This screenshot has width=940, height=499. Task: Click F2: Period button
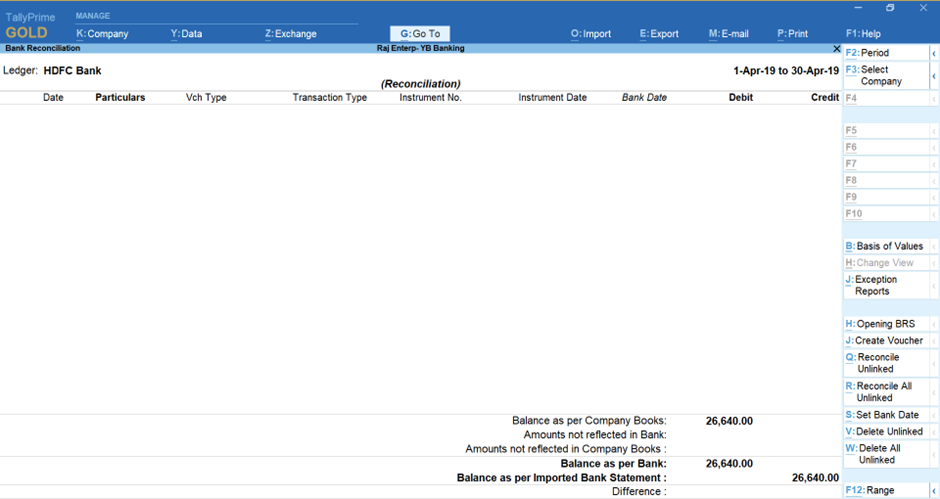(886, 53)
